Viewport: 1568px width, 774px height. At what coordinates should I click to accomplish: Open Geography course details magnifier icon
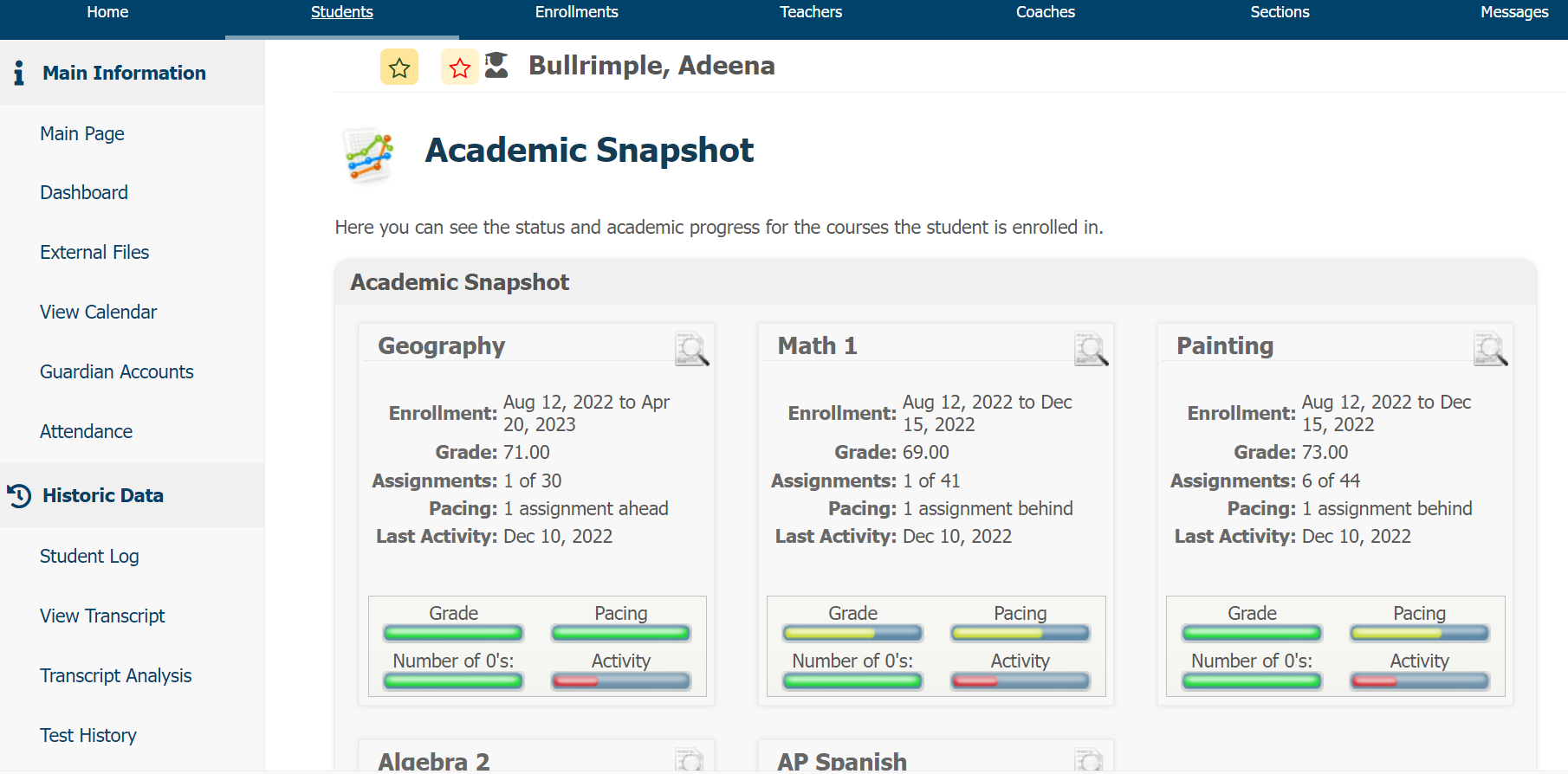coord(692,349)
